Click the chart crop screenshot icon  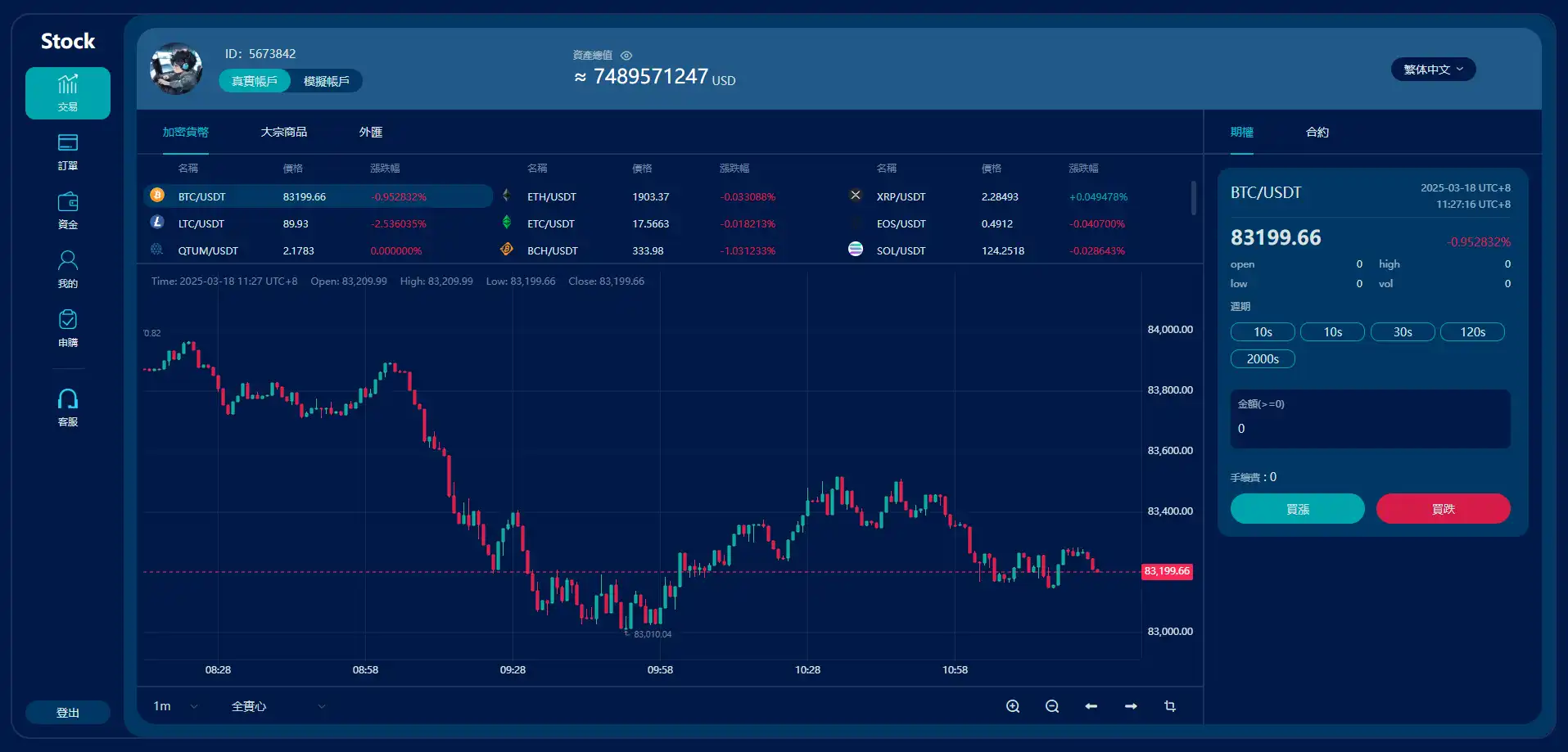point(1170,706)
